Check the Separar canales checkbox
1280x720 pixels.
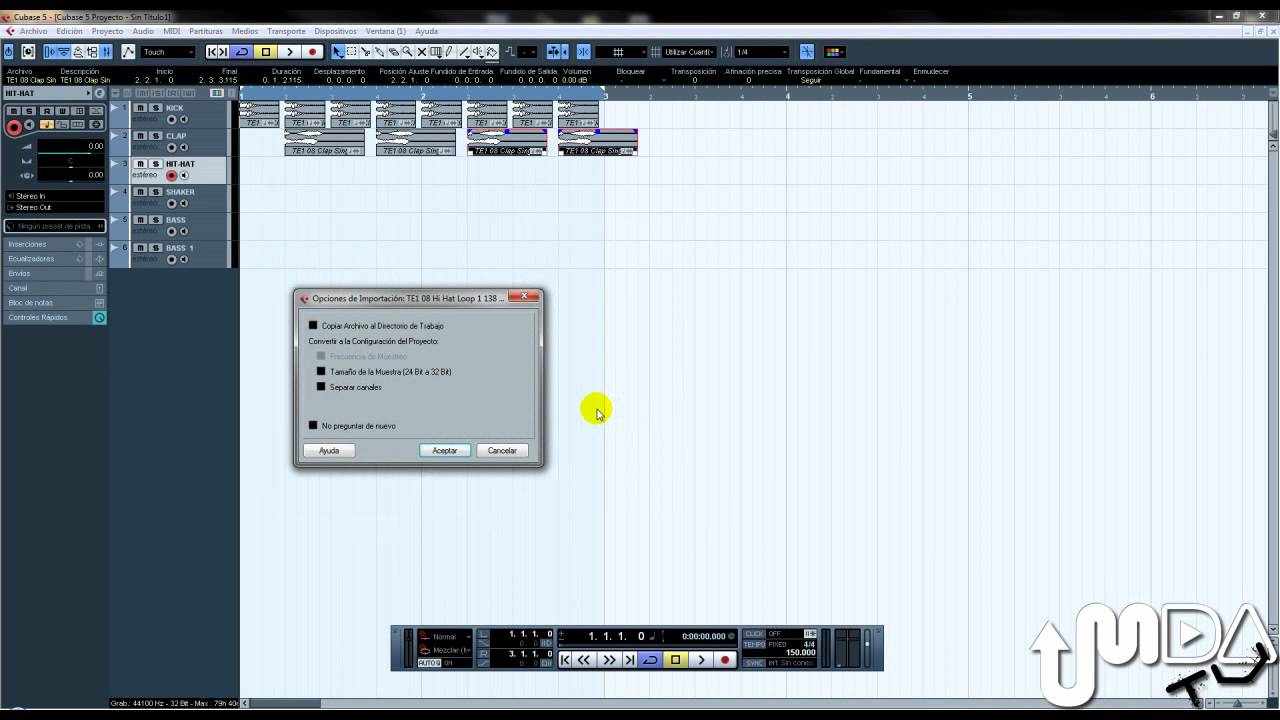coord(321,386)
